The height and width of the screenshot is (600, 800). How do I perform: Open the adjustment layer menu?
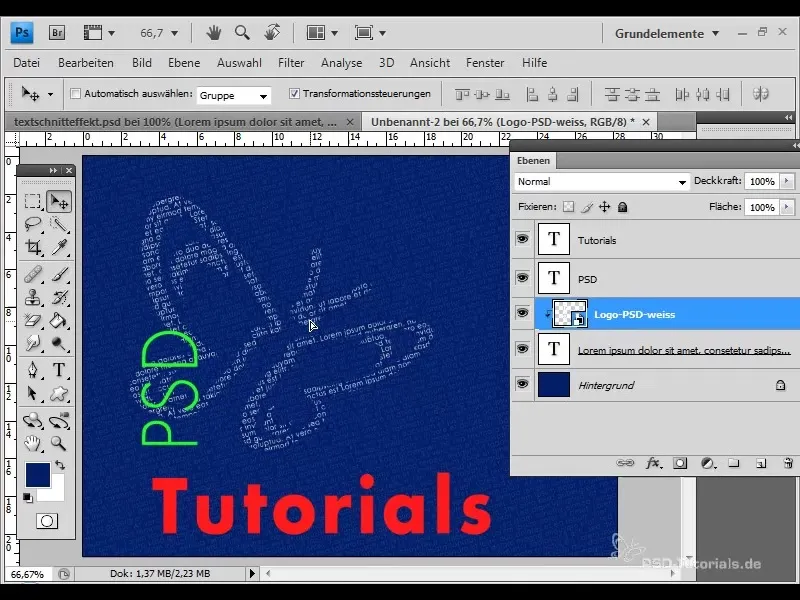(708, 463)
